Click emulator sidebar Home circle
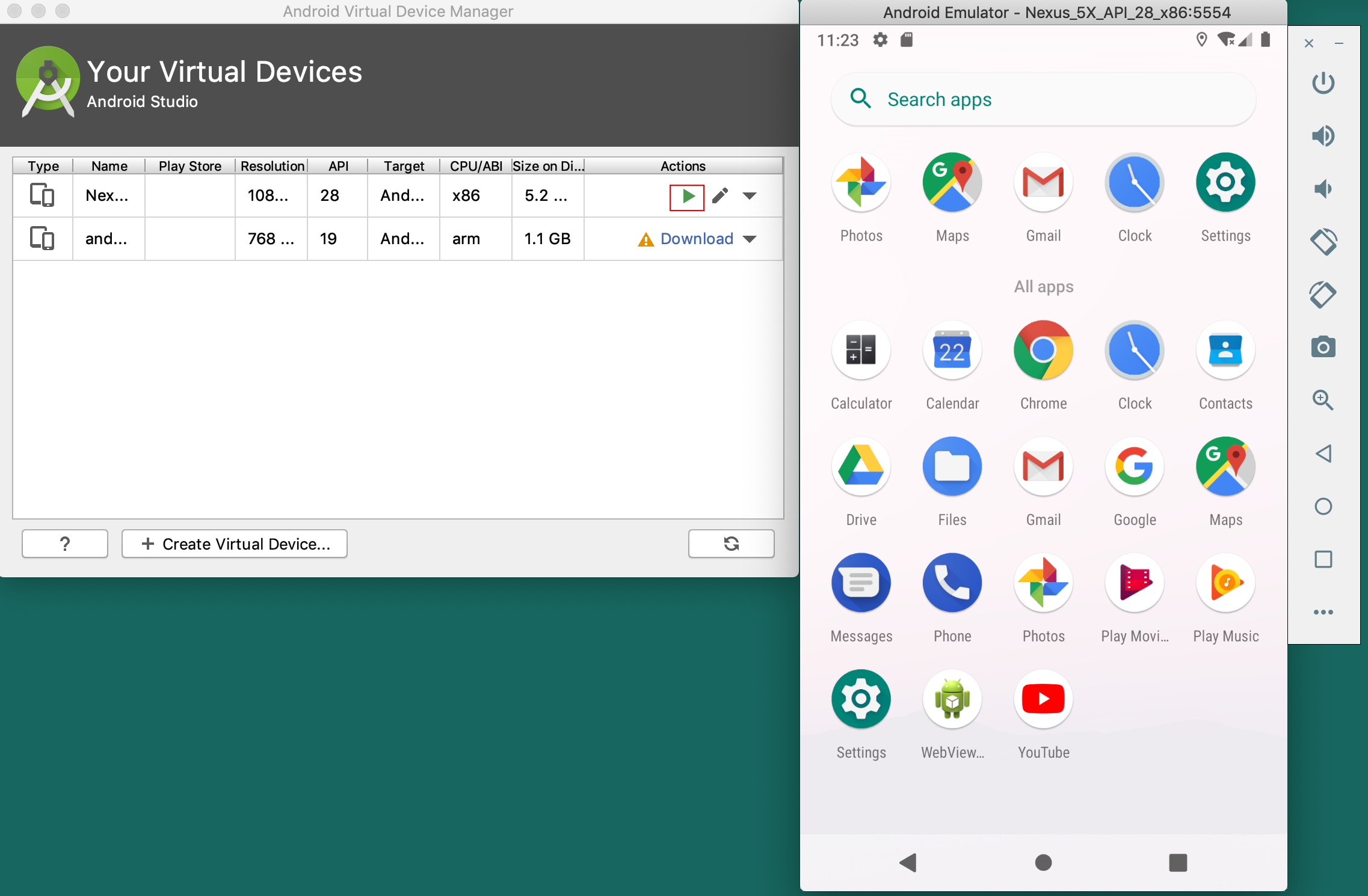This screenshot has width=1368, height=896. click(1323, 506)
